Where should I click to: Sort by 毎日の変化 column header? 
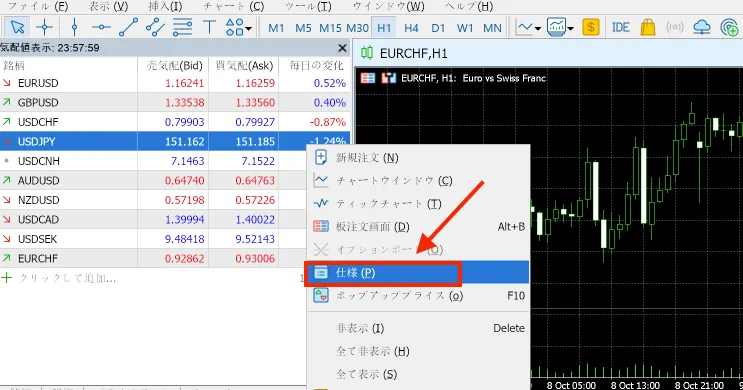click(315, 65)
